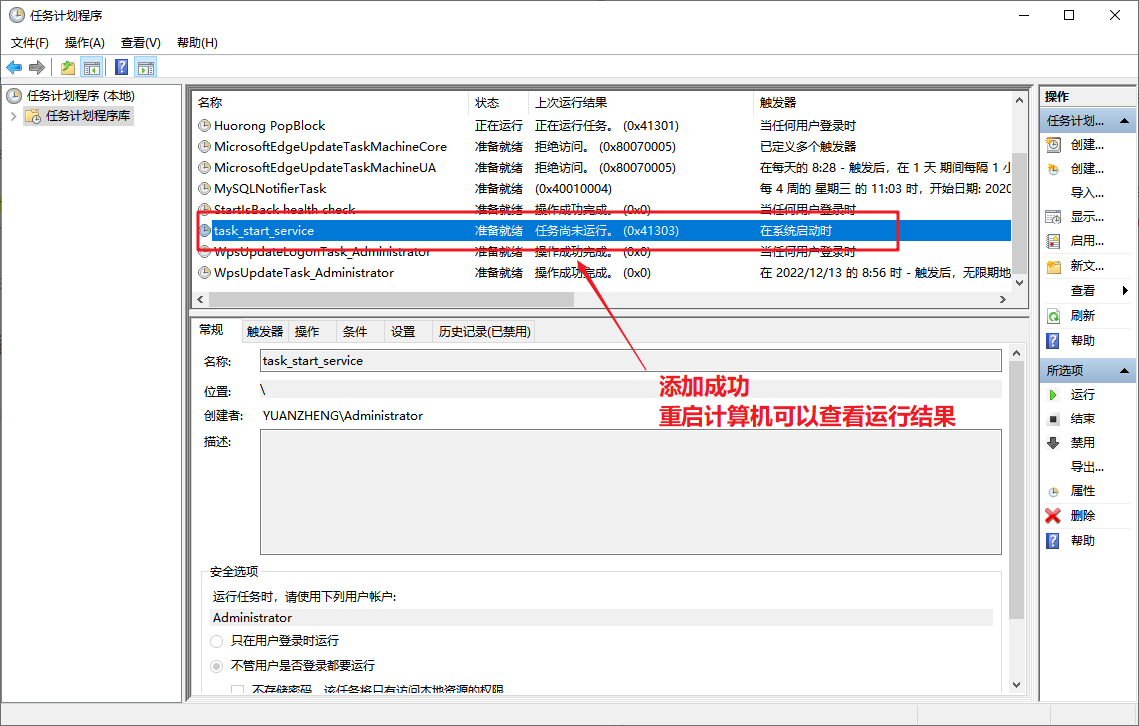1139x726 pixels.
Task: Click the forward arrow toolbar icon
Action: coord(37,67)
